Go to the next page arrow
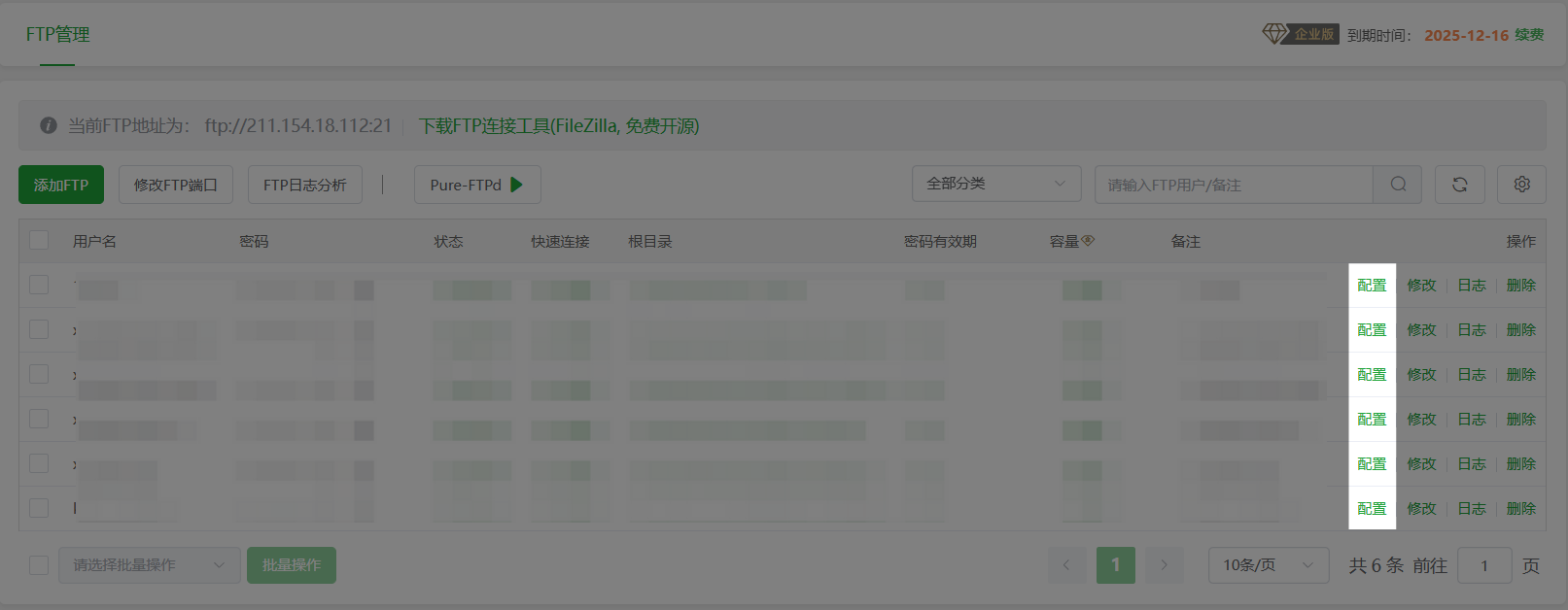The width and height of the screenshot is (1568, 610). 1164,565
